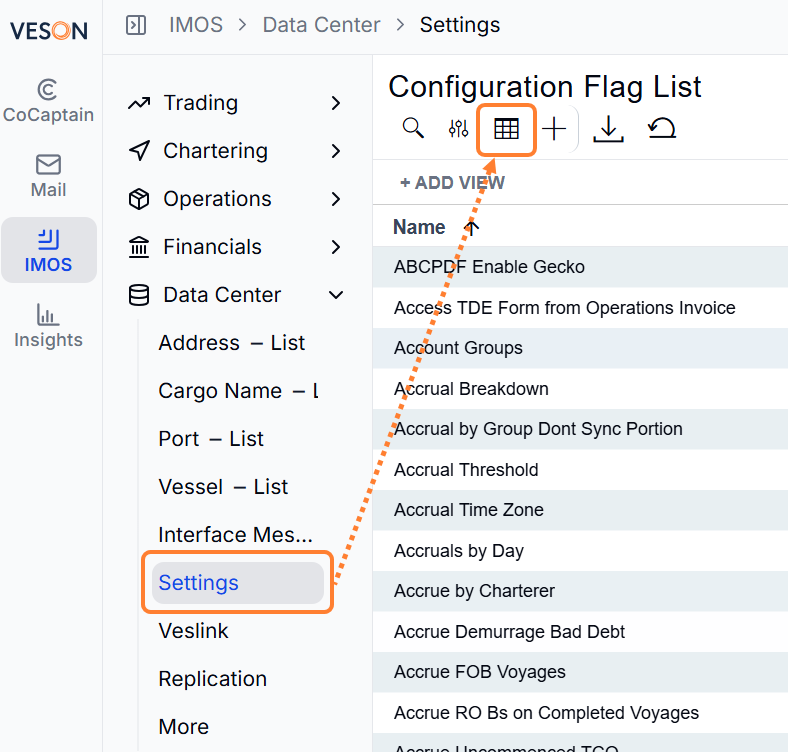788x752 pixels.
Task: Open Mail from the sidebar
Action: 48,176
